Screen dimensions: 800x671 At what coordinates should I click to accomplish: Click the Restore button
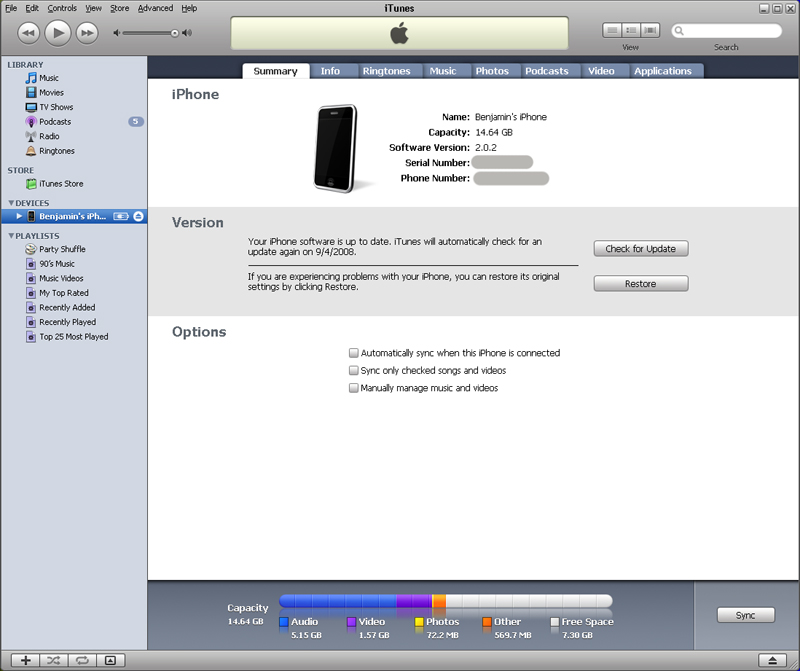[641, 284]
